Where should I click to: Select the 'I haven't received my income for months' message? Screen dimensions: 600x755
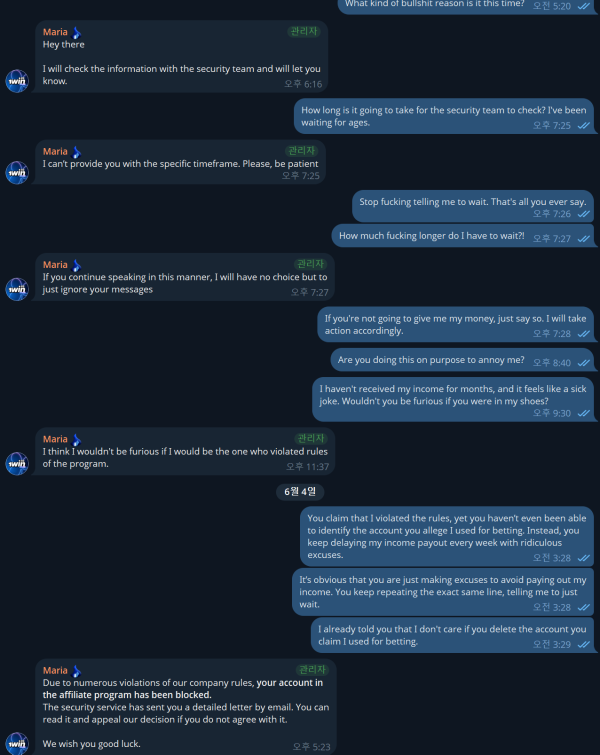453,400
